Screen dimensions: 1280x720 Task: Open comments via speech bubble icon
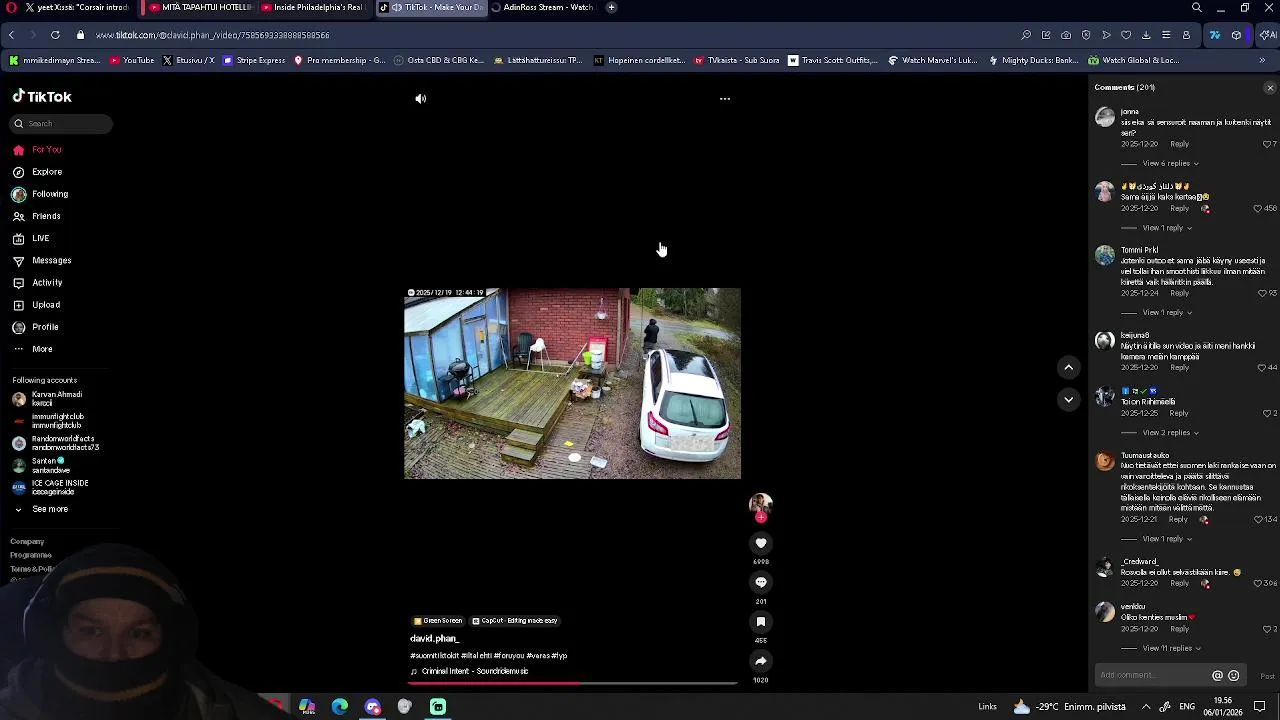[x=761, y=582]
